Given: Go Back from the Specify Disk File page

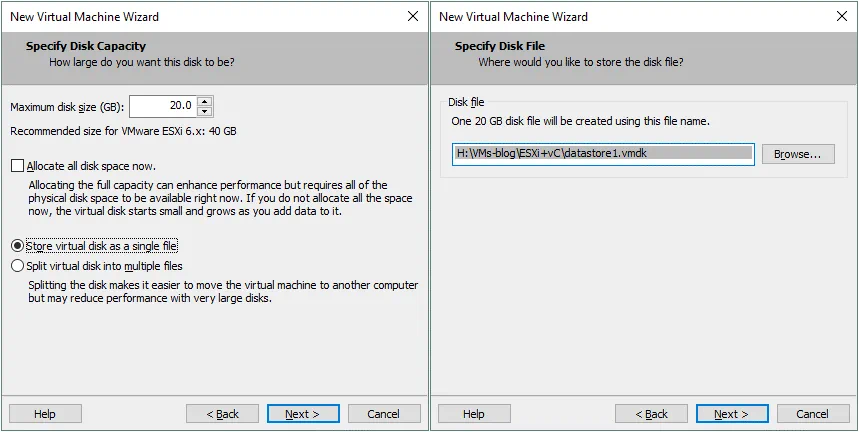Looking at the screenshot, I should click(x=651, y=414).
